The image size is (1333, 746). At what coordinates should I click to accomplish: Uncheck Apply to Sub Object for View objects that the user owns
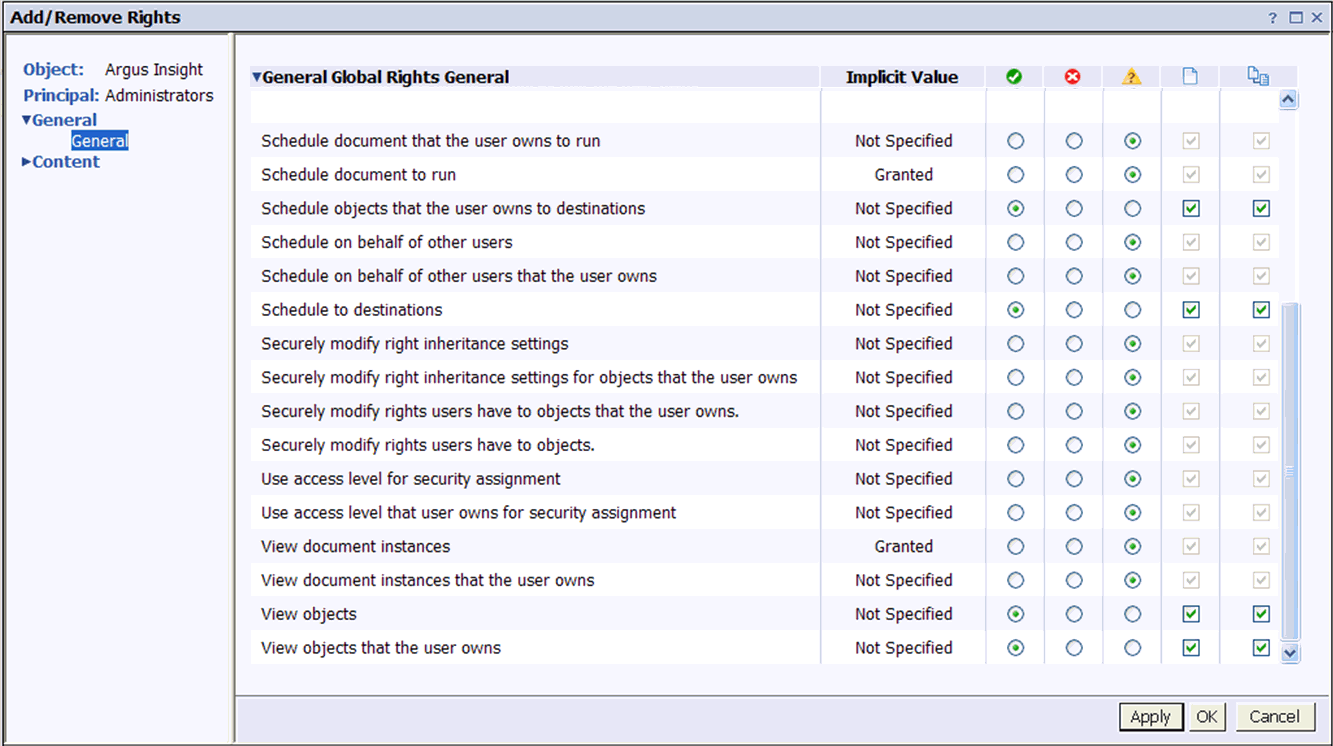tap(1261, 648)
